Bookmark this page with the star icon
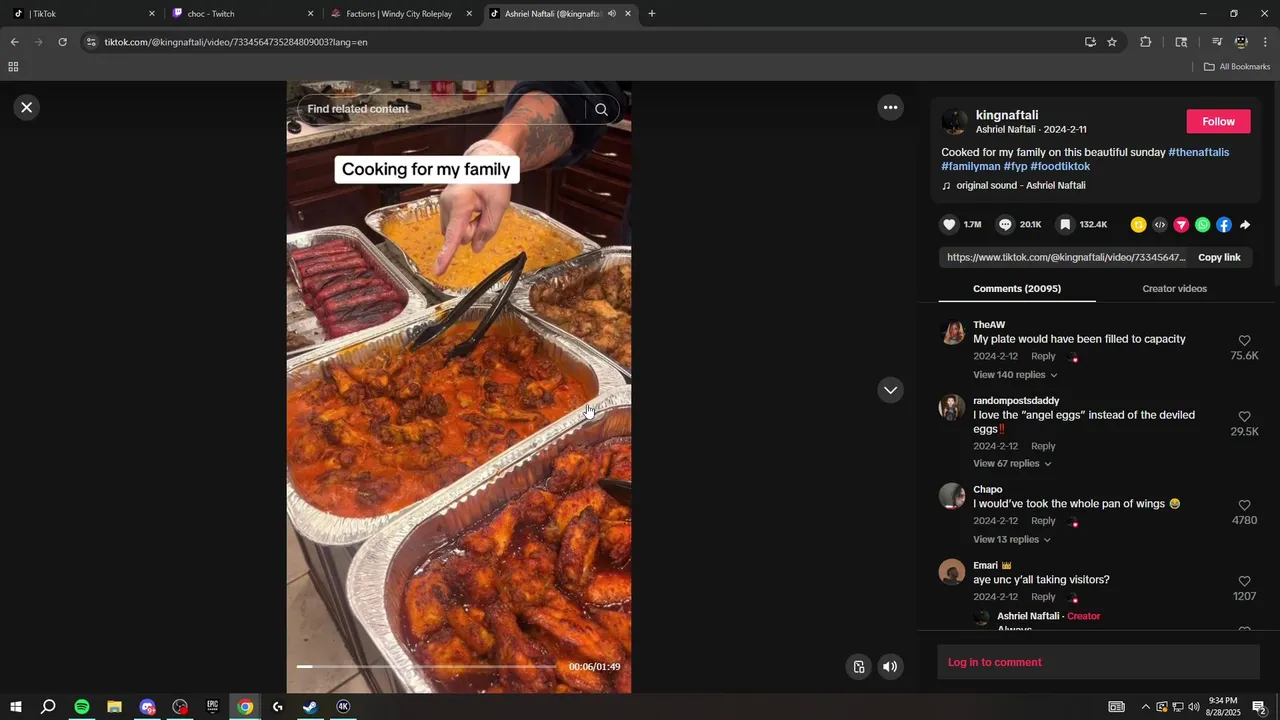 [x=1112, y=42]
